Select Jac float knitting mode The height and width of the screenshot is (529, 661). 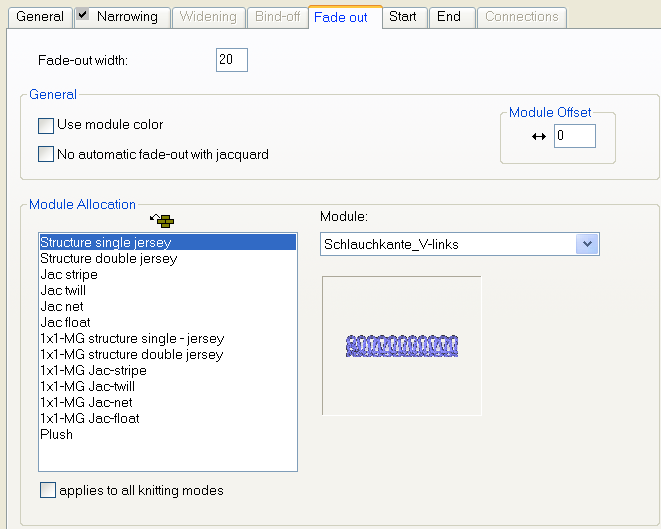pos(66,322)
